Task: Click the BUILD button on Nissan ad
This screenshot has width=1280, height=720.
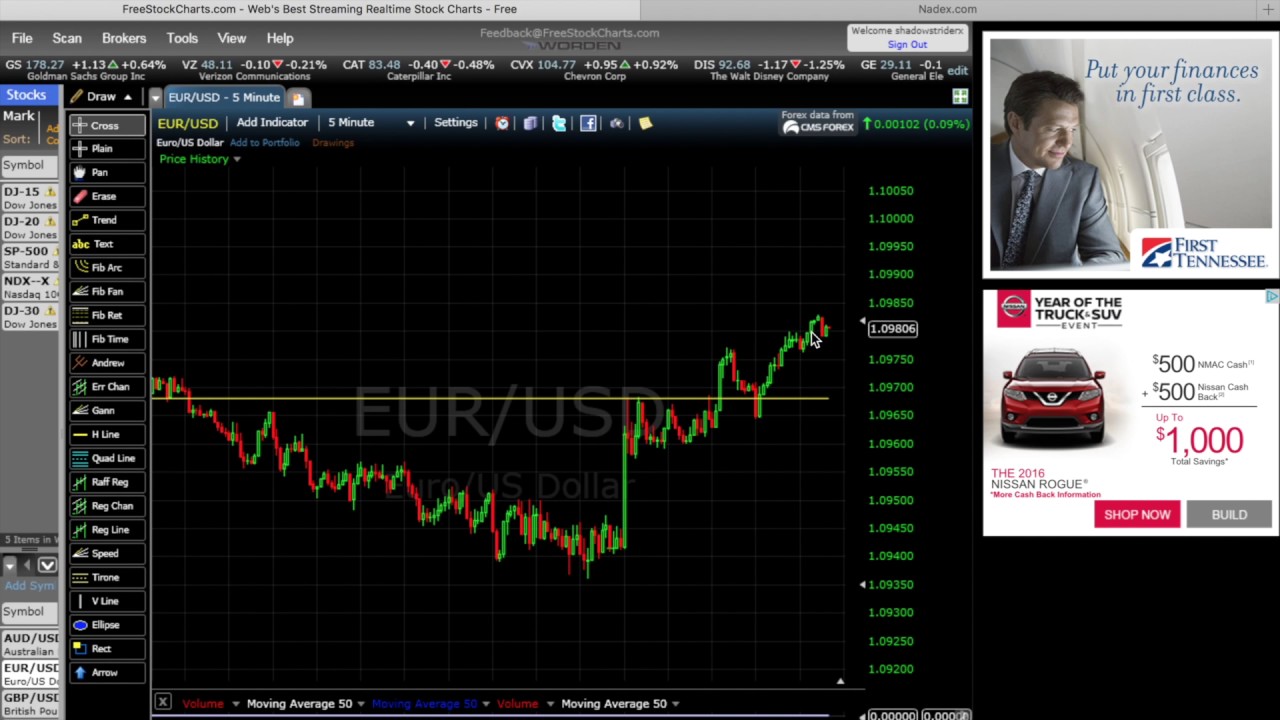Action: (x=1229, y=514)
